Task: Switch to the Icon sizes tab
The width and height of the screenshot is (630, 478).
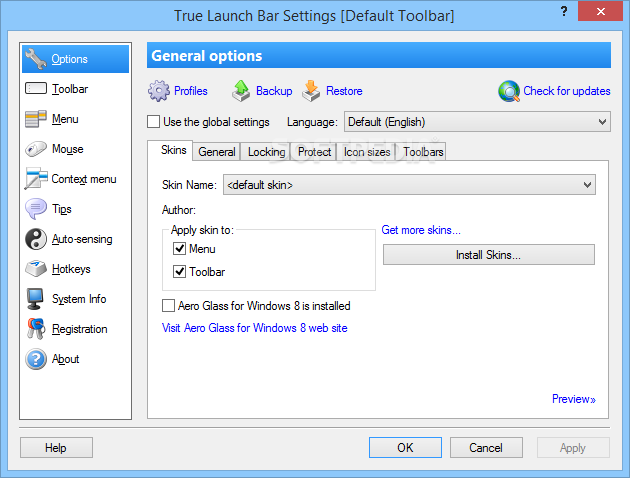Action: [x=367, y=152]
